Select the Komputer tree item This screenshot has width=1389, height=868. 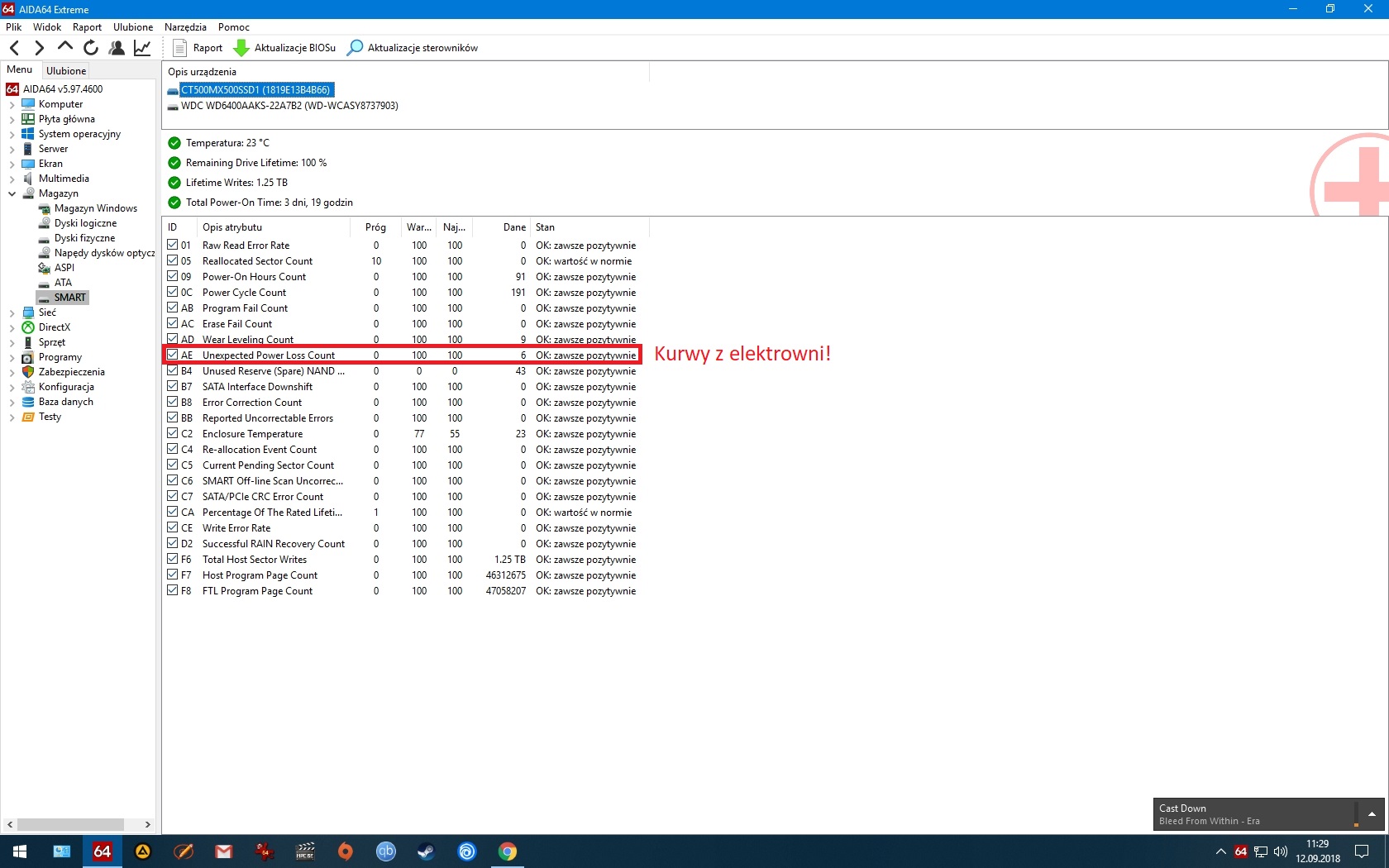coord(60,104)
